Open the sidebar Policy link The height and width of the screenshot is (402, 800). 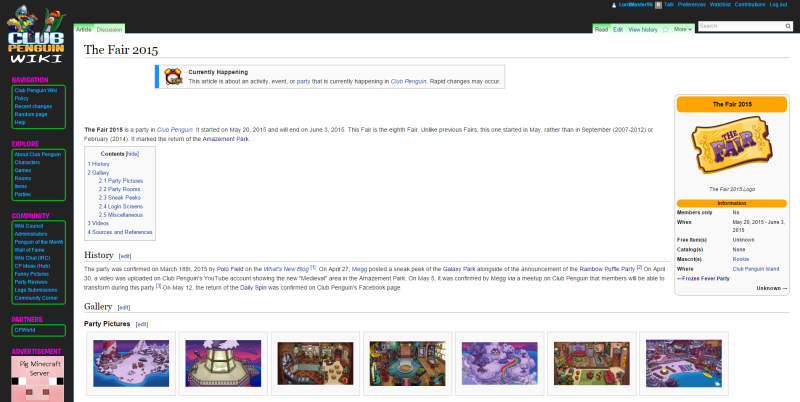(21, 98)
